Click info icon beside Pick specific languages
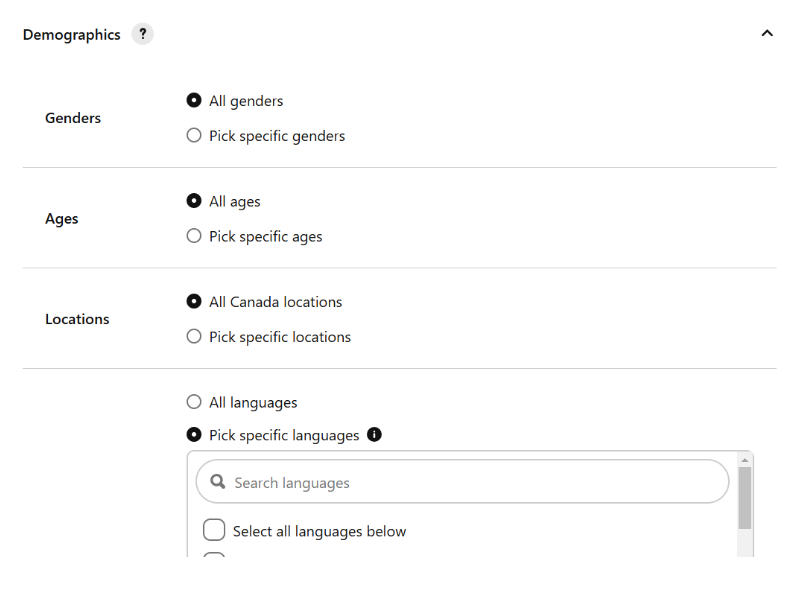The width and height of the screenshot is (791, 591). click(374, 434)
